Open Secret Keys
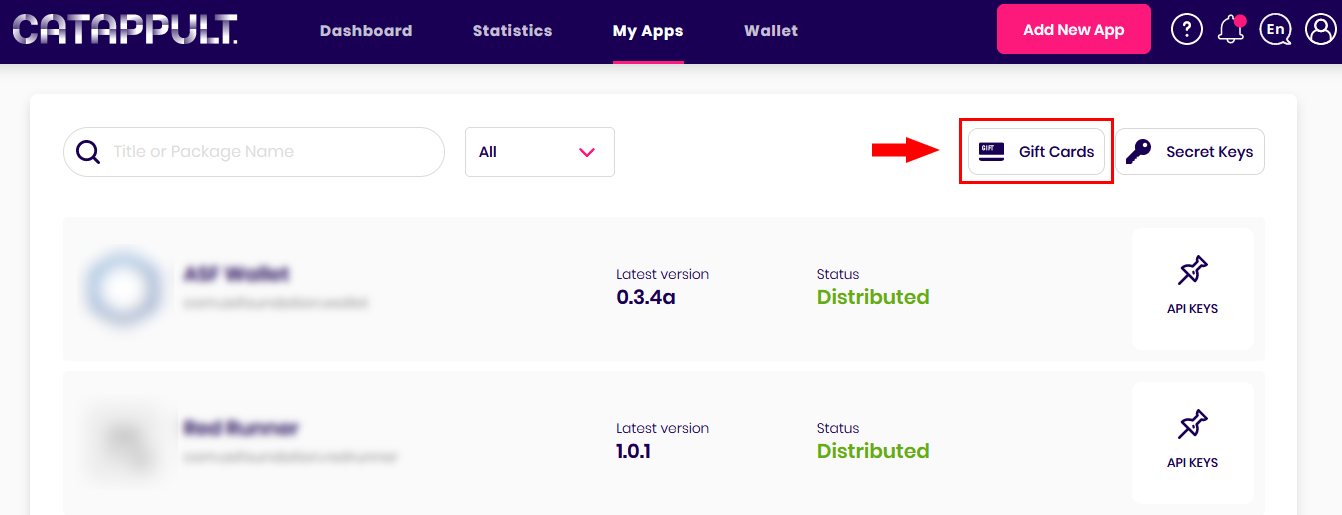1342x515 pixels. click(1190, 152)
